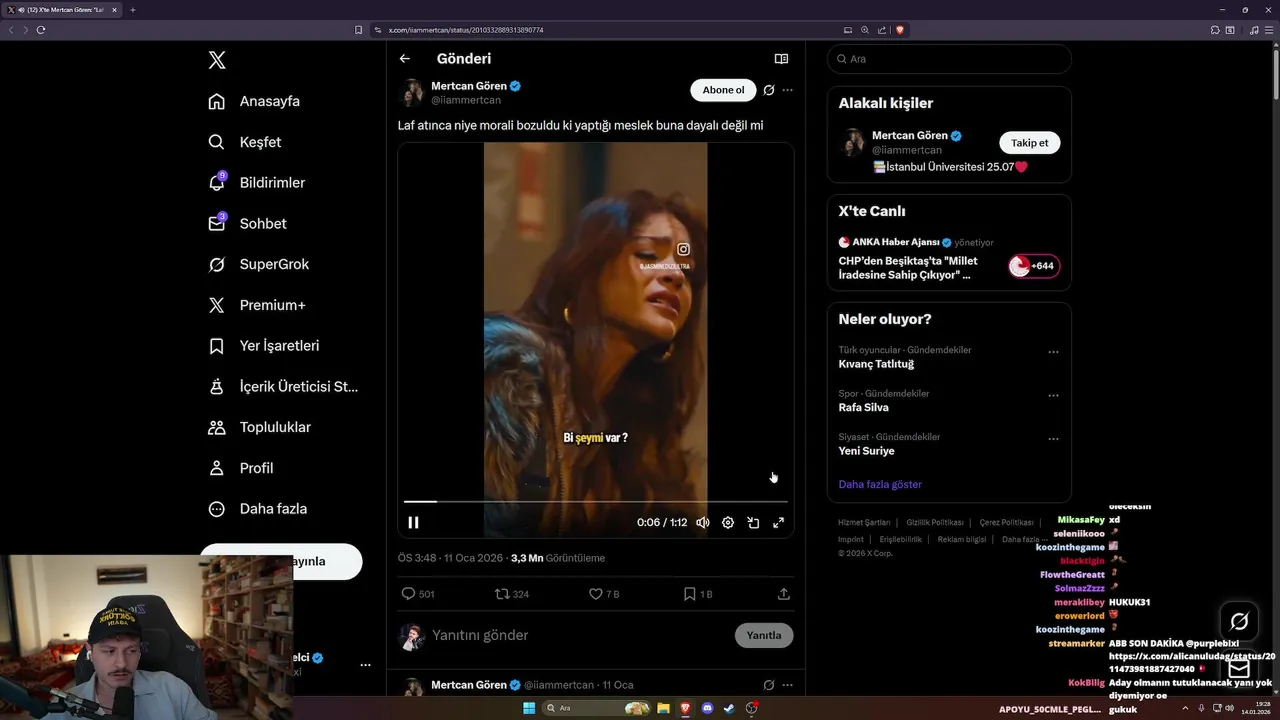
Task: Open İçerik Üreticisi Stüdyosu item
Action: [x=283, y=387]
